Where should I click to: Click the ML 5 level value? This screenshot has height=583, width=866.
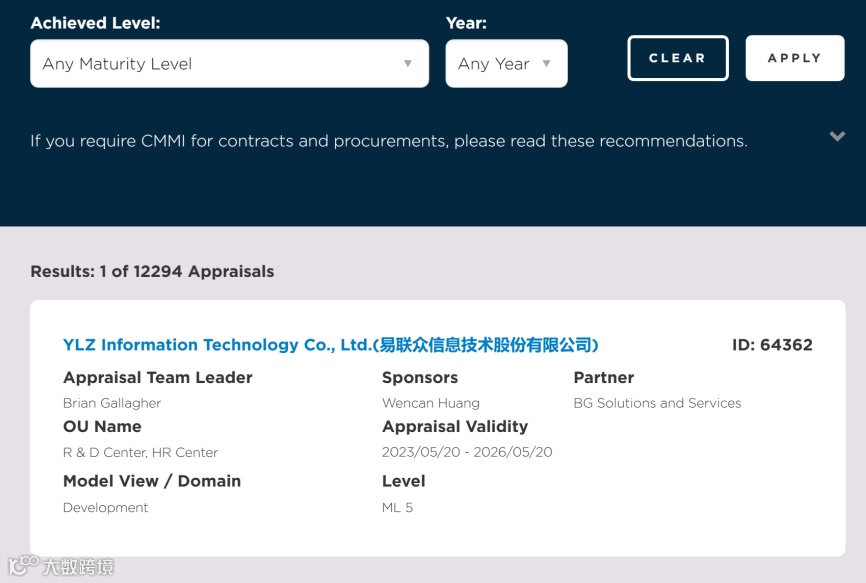point(398,507)
